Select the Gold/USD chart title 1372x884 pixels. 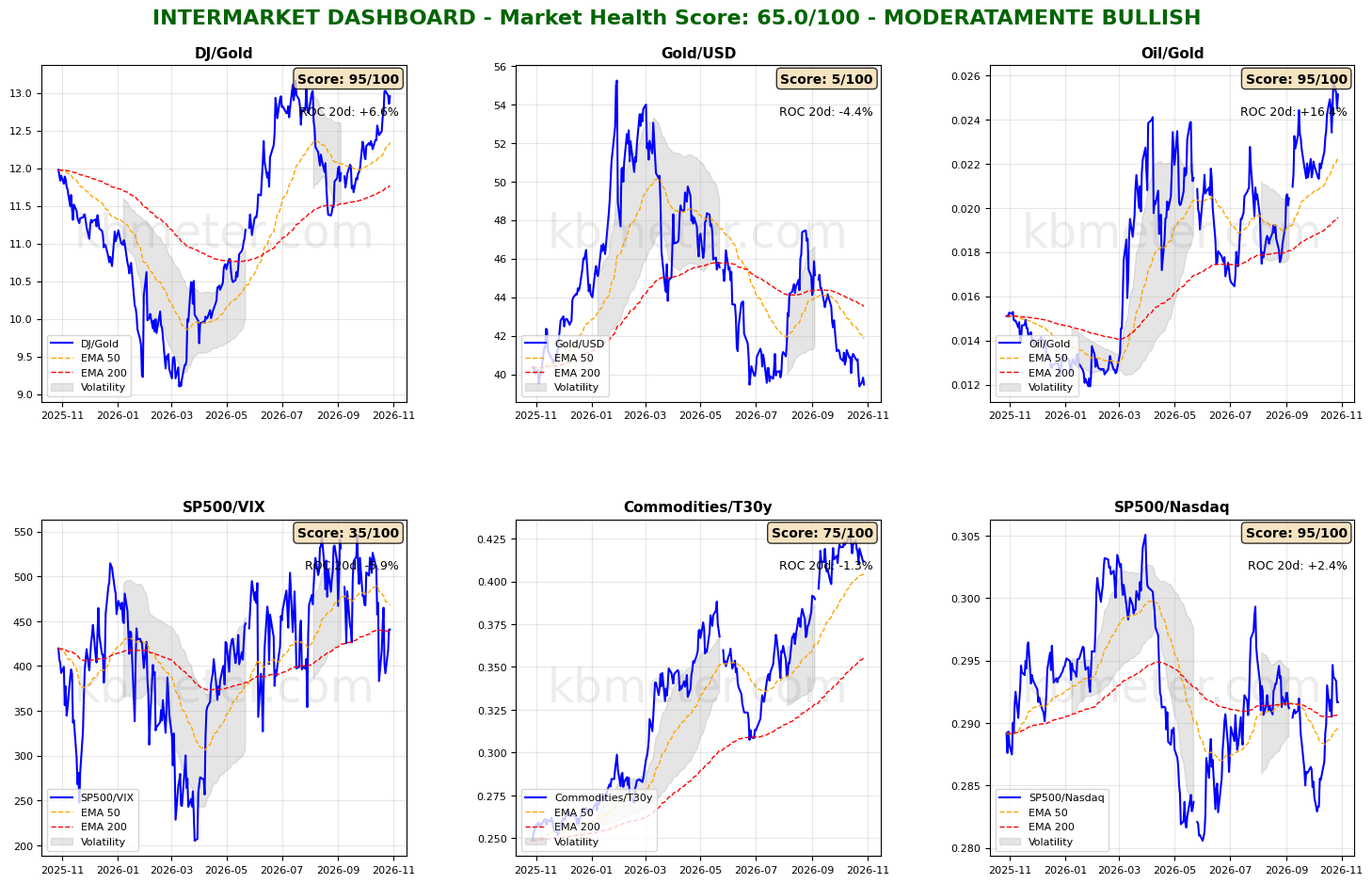coord(698,54)
